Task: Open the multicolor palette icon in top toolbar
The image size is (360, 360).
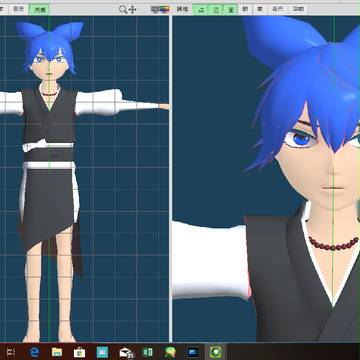Action: click(x=164, y=9)
